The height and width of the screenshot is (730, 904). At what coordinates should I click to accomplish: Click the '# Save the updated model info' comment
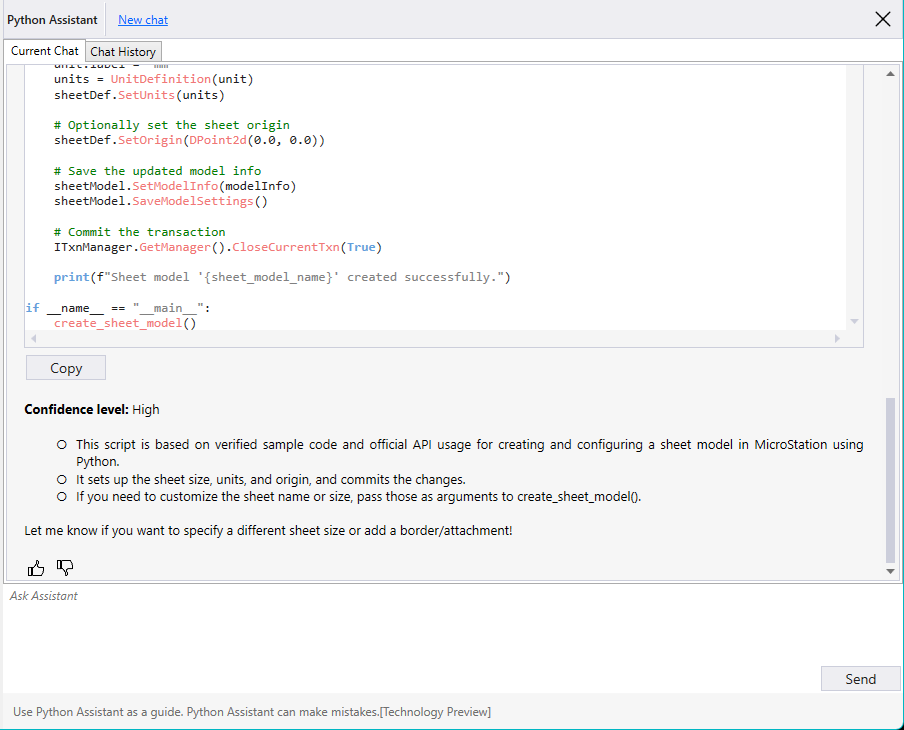157,171
